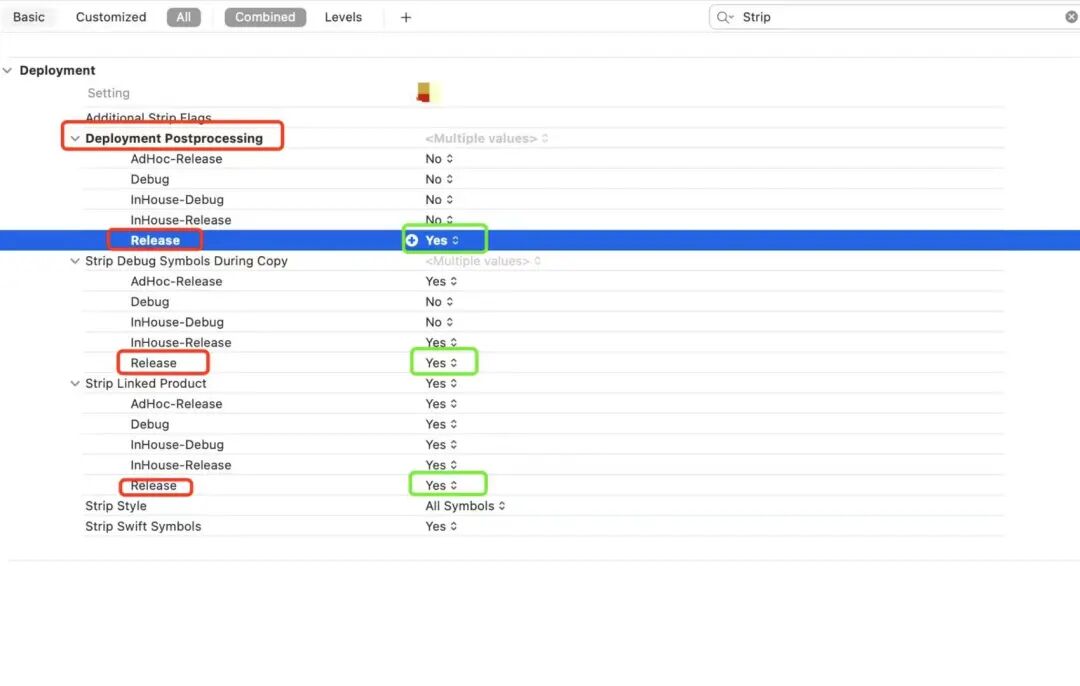Open Strip Debug Symbols Debug value dropdown
This screenshot has width=1080, height=686.
[x=439, y=302]
